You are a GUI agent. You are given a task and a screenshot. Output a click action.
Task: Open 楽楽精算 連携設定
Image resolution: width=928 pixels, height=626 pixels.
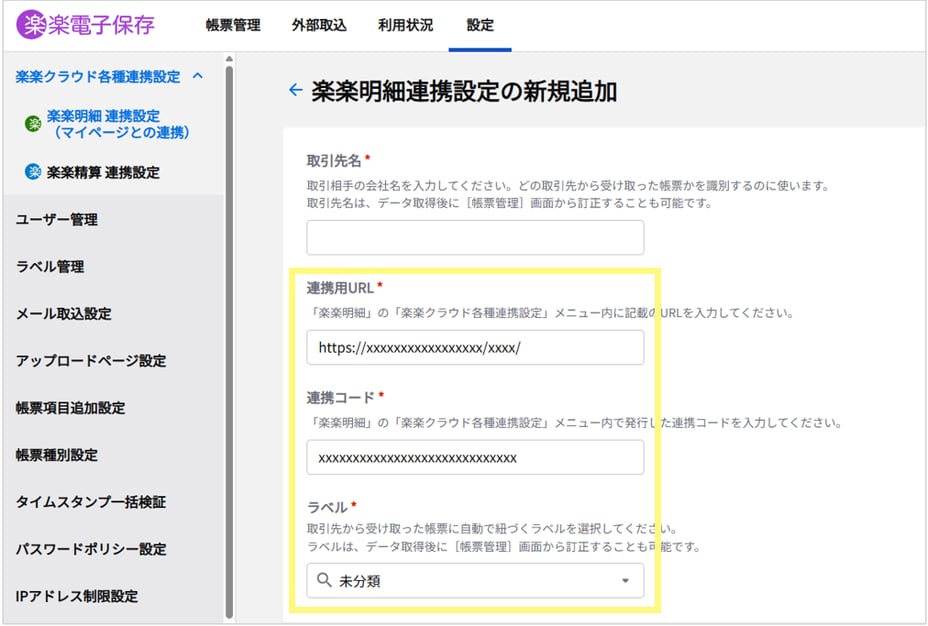coord(103,172)
